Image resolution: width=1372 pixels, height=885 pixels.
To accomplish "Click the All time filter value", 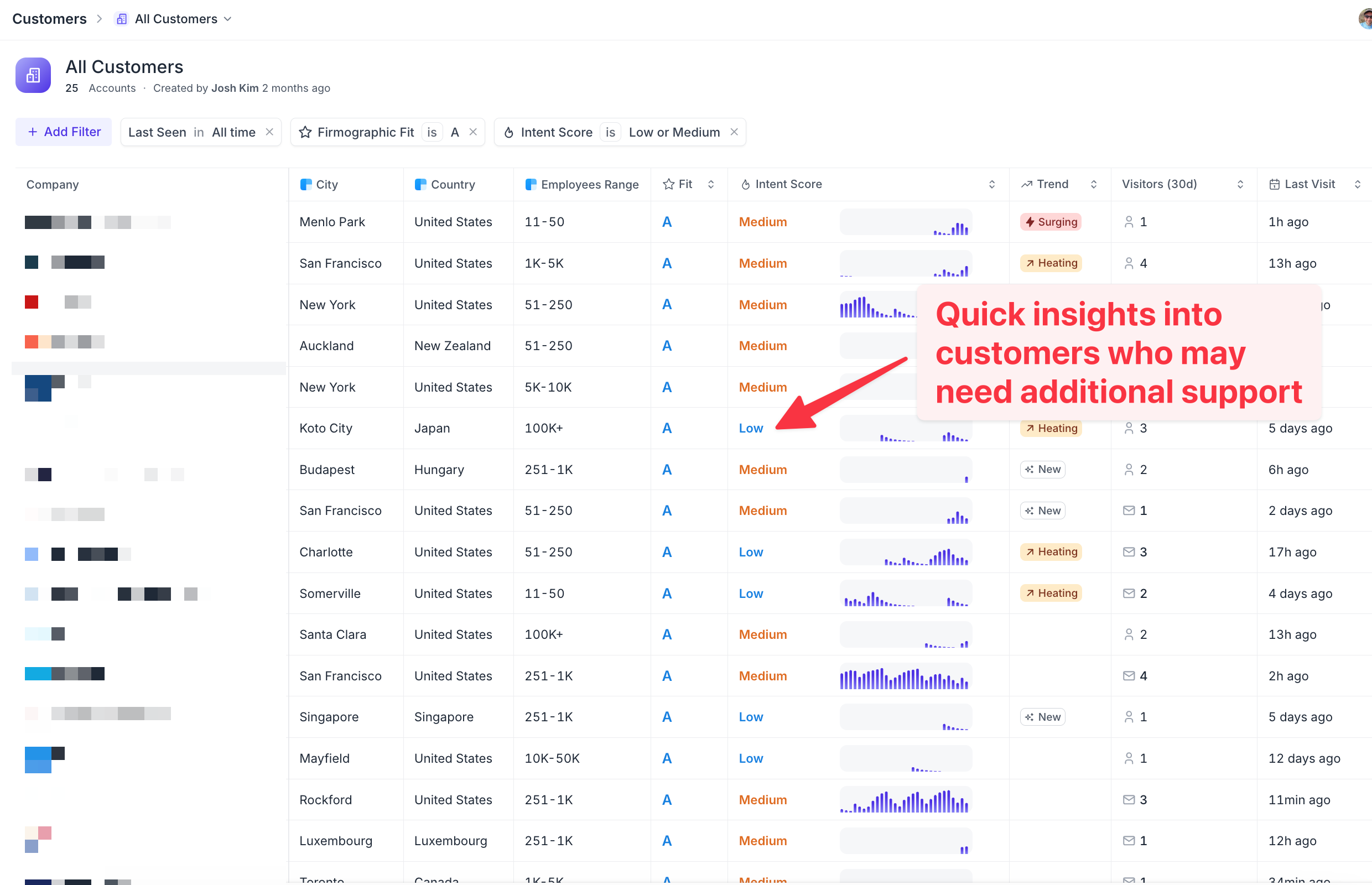I will click(x=233, y=133).
